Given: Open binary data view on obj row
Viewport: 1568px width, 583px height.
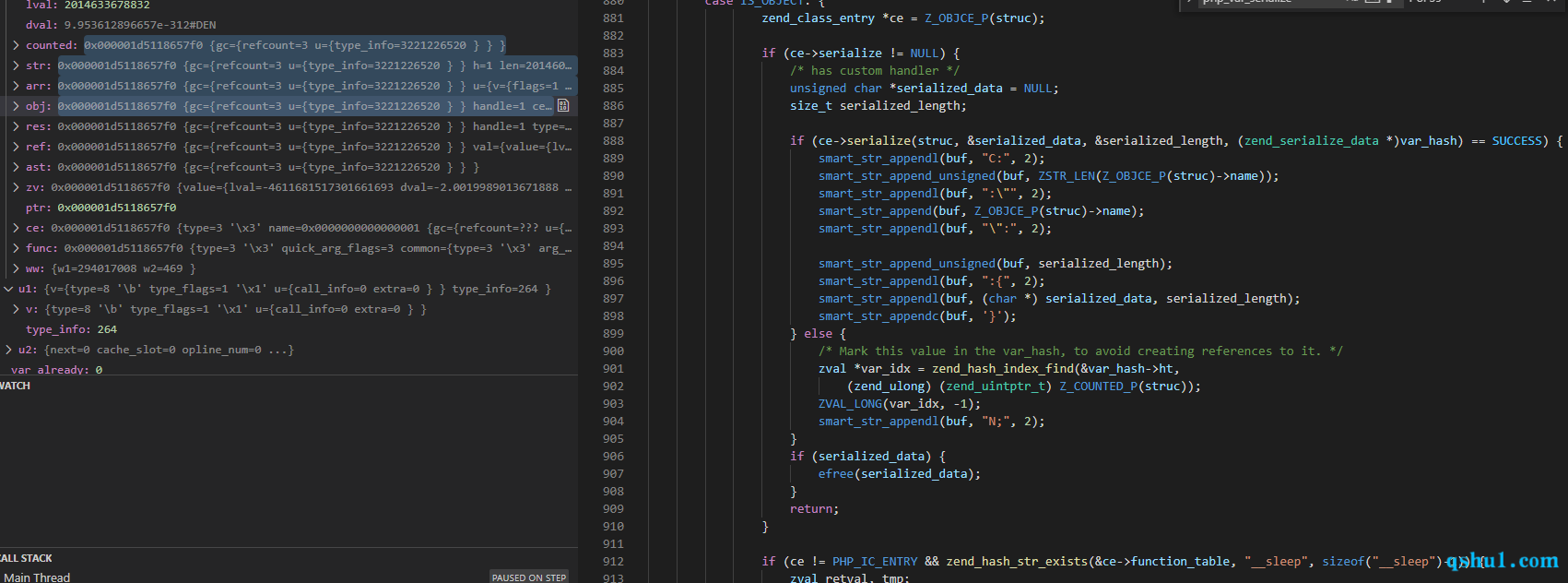Looking at the screenshot, I should pyautogui.click(x=563, y=106).
